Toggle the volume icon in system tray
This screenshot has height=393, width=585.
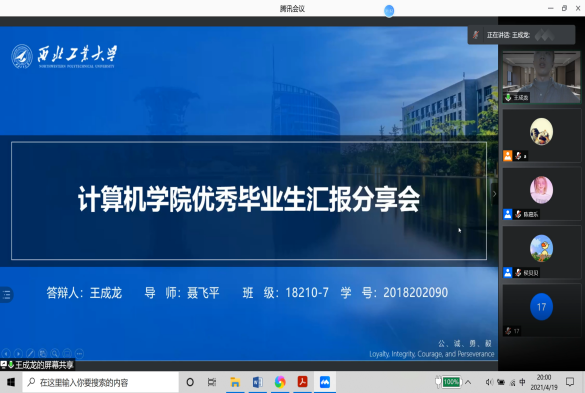pos(489,382)
